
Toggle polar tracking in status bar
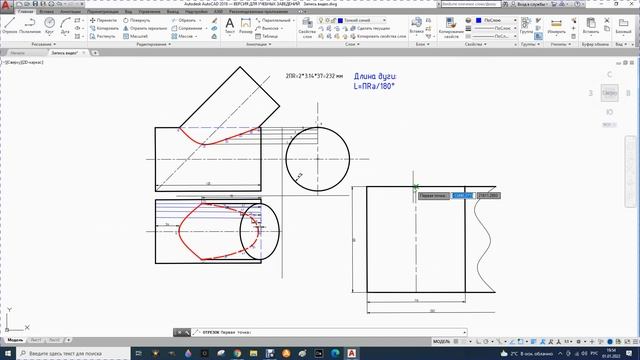(x=487, y=342)
